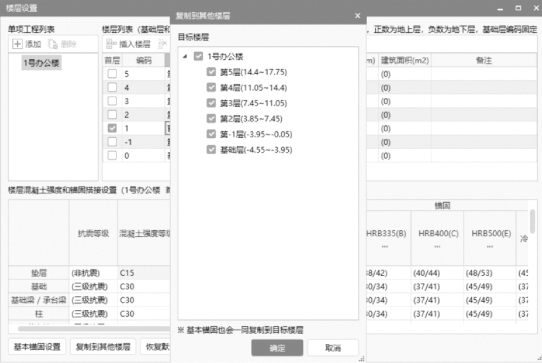Click dialog resize grip corner
Viewport: 542px width, 363px height.
361,359
